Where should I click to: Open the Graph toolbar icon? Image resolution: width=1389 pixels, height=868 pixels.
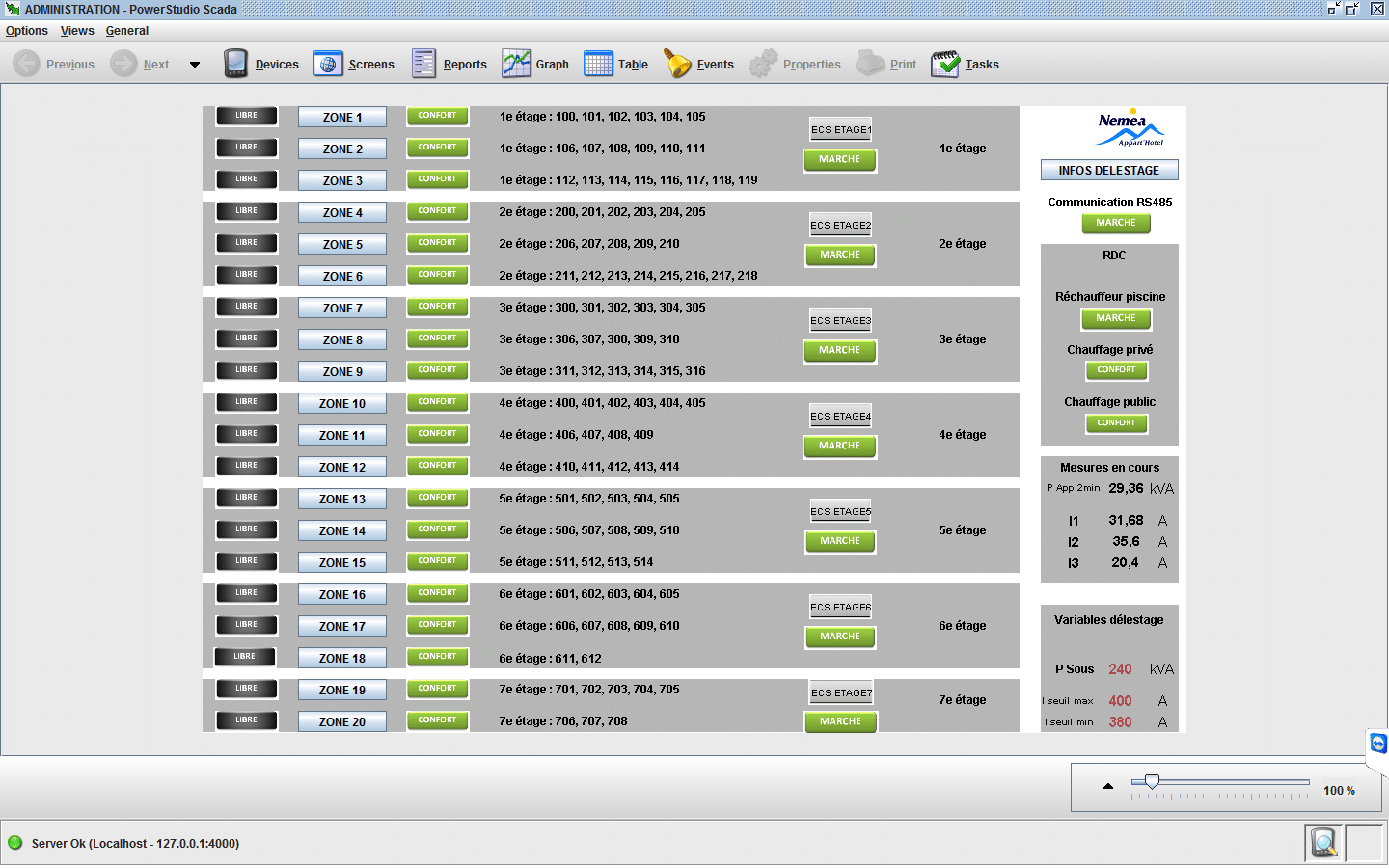pyautogui.click(x=516, y=64)
